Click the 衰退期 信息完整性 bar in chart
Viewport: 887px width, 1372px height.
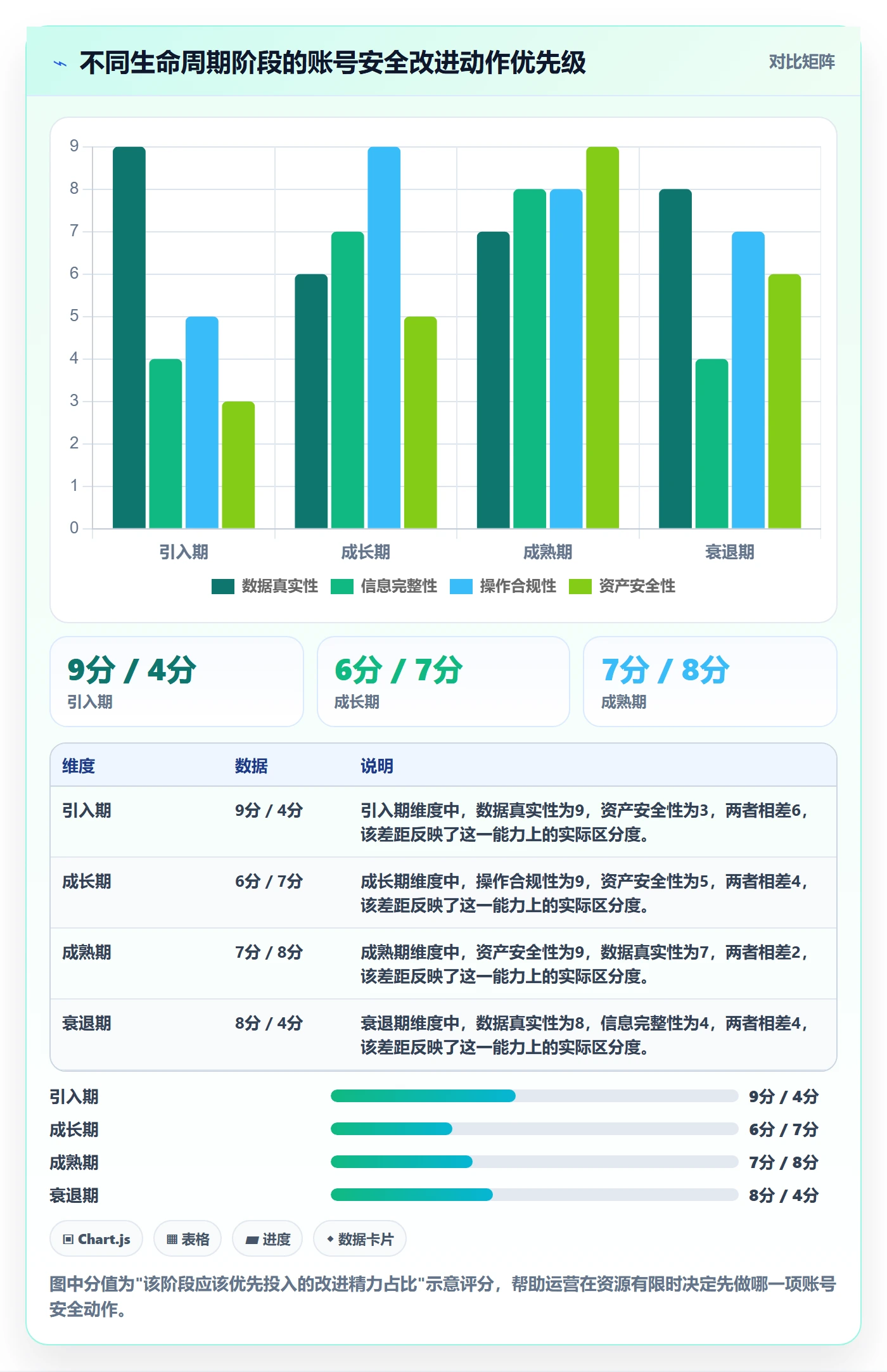click(712, 443)
